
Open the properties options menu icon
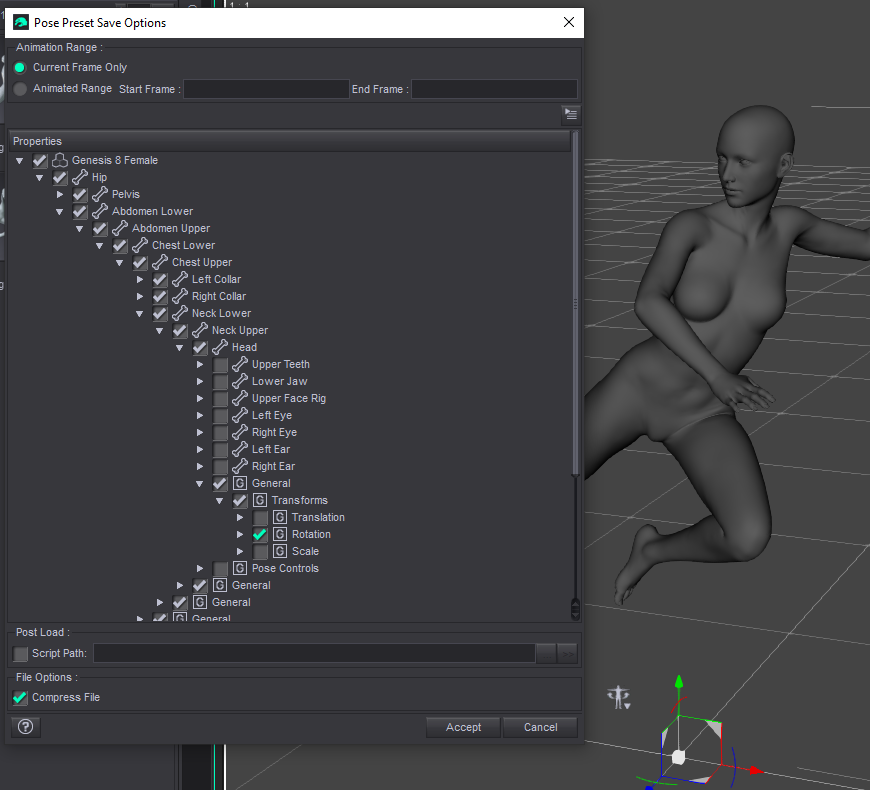pos(570,114)
